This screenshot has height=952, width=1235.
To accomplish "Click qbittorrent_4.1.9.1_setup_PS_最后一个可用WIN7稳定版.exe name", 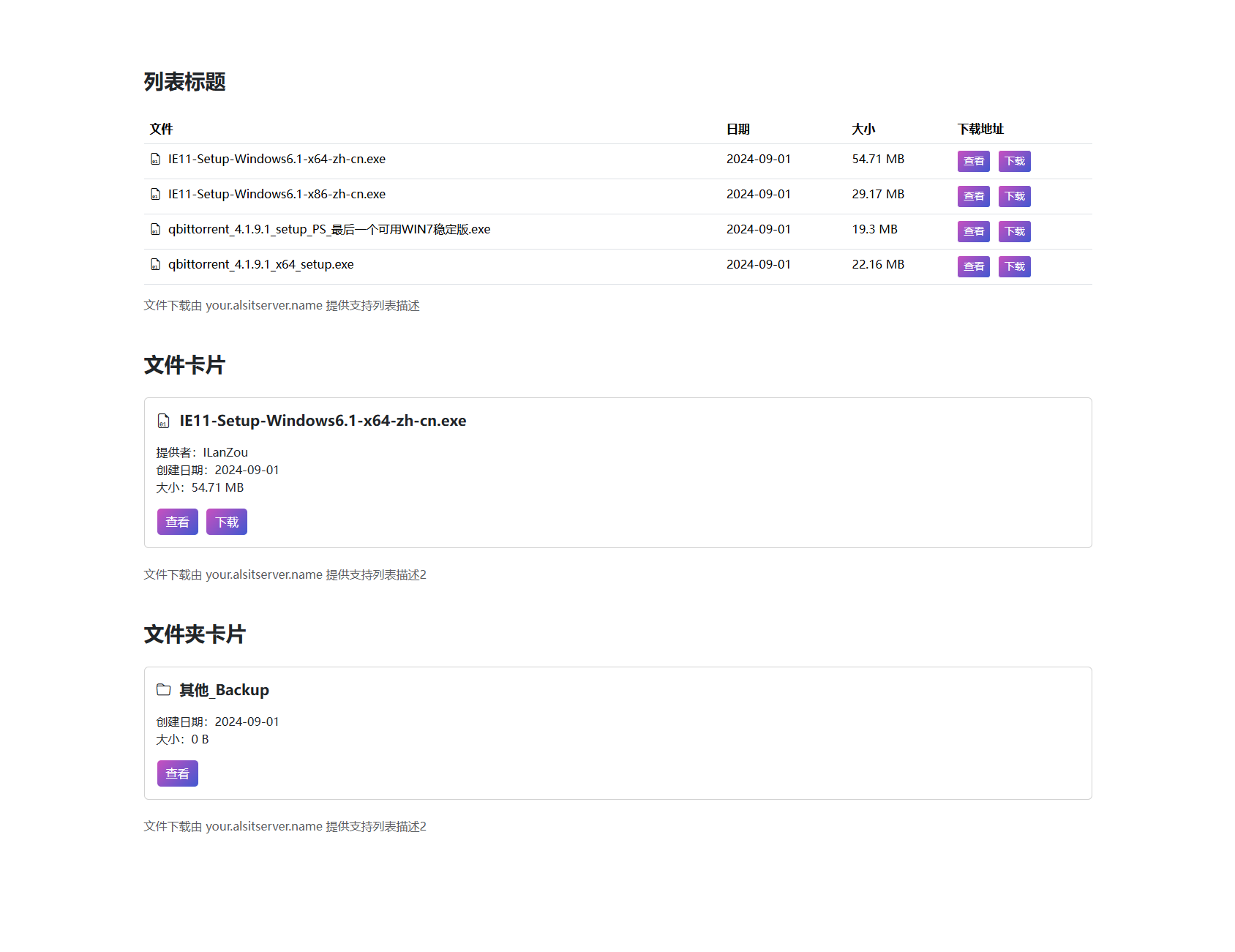I will tap(329, 229).
